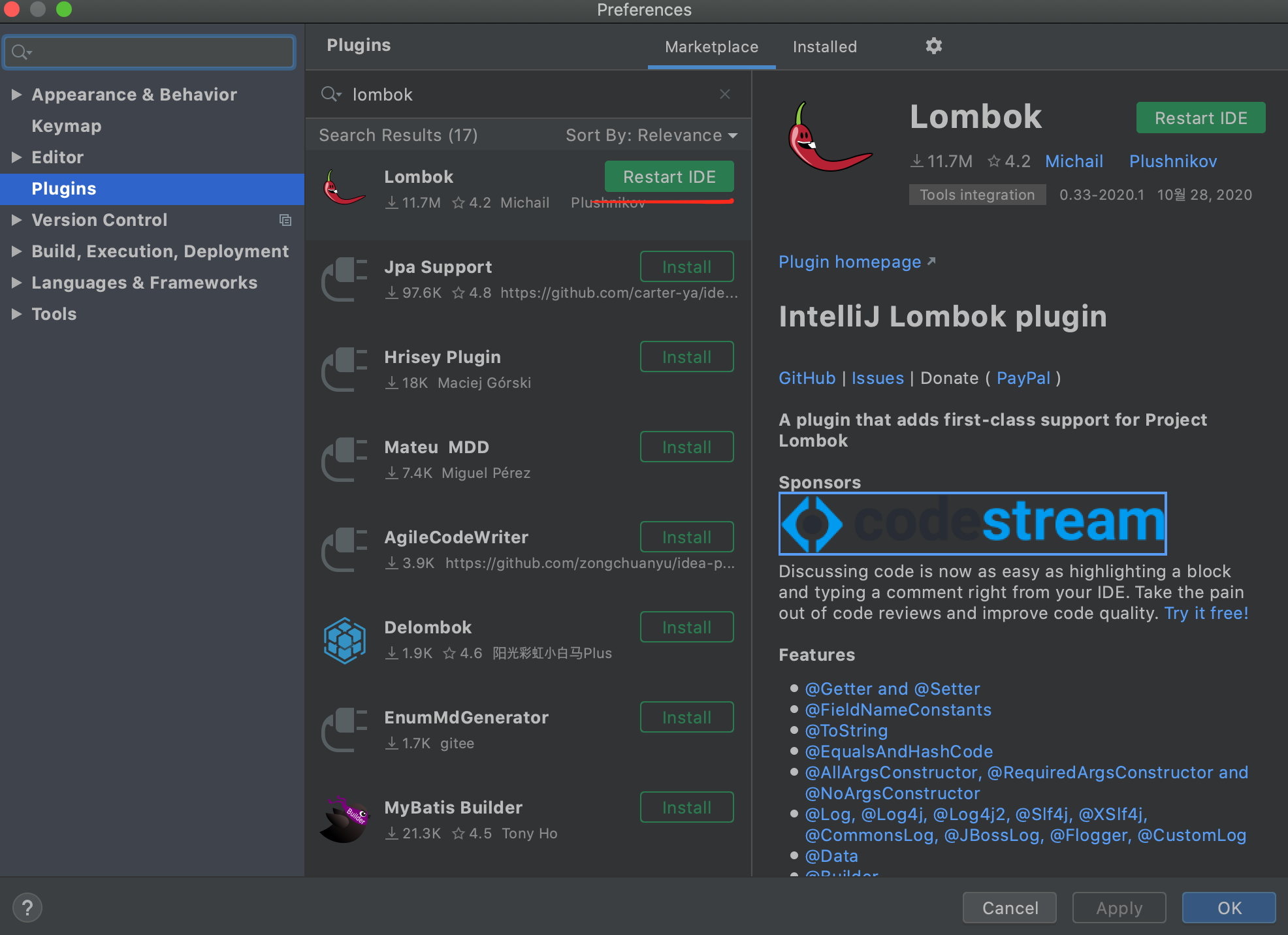Click the MyBatis Builder bird icon
Image resolution: width=1288 pixels, height=935 pixels.
[344, 820]
